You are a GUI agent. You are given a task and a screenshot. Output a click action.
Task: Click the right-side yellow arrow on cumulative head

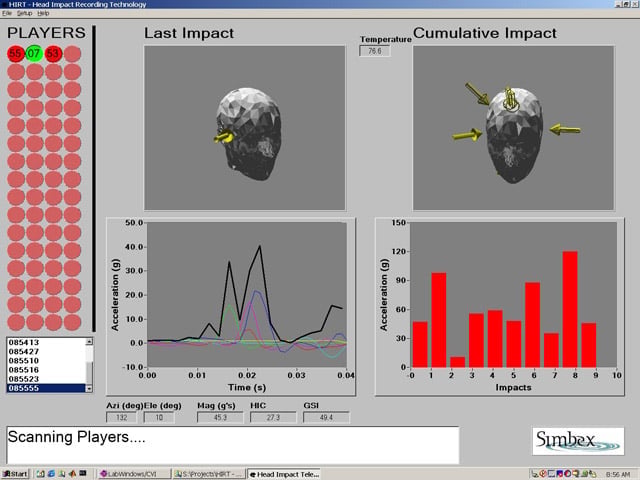pos(565,130)
